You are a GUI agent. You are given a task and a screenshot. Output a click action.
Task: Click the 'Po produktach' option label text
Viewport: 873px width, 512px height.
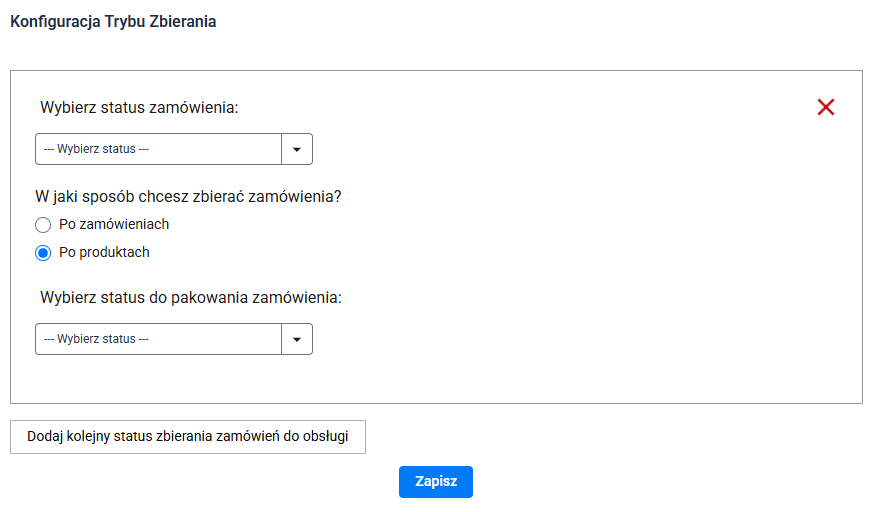[x=104, y=253]
